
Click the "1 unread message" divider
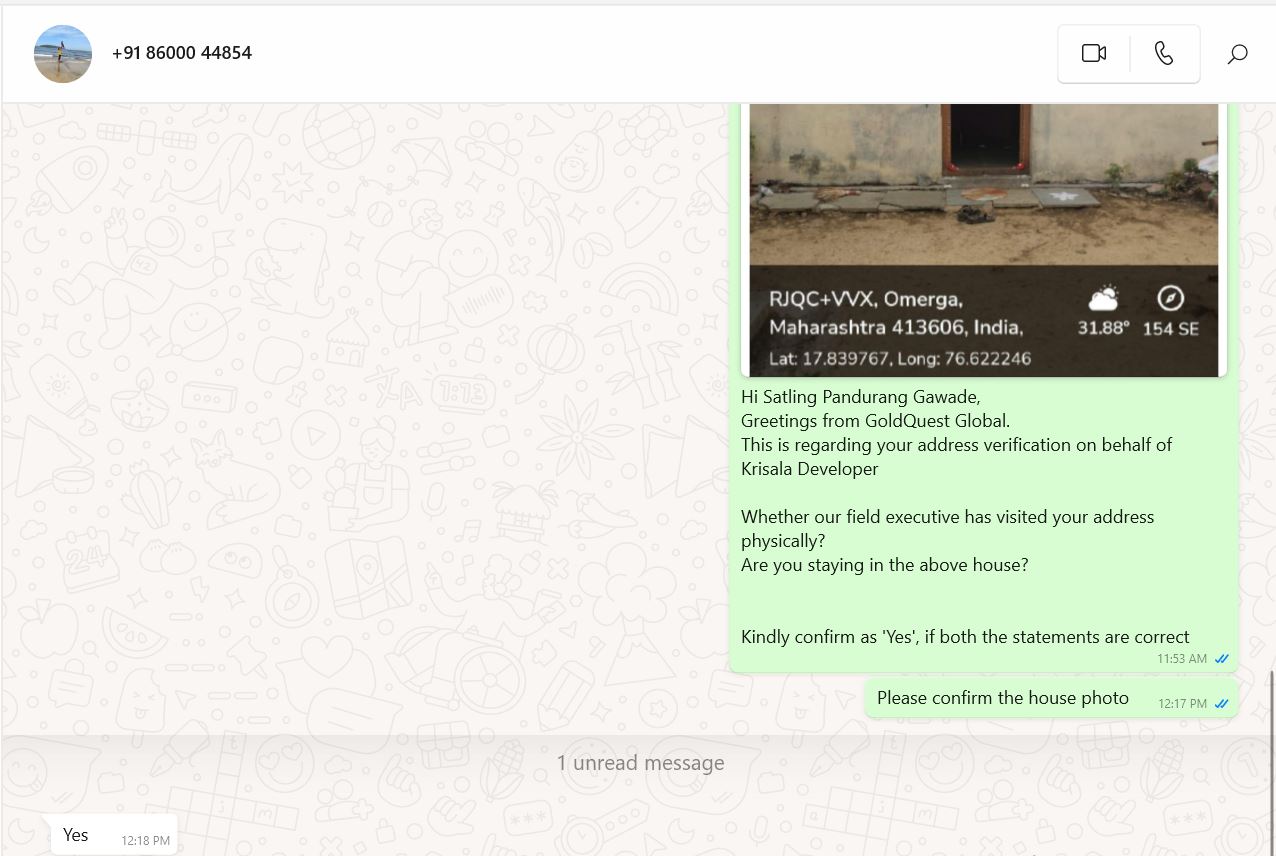[x=640, y=764]
